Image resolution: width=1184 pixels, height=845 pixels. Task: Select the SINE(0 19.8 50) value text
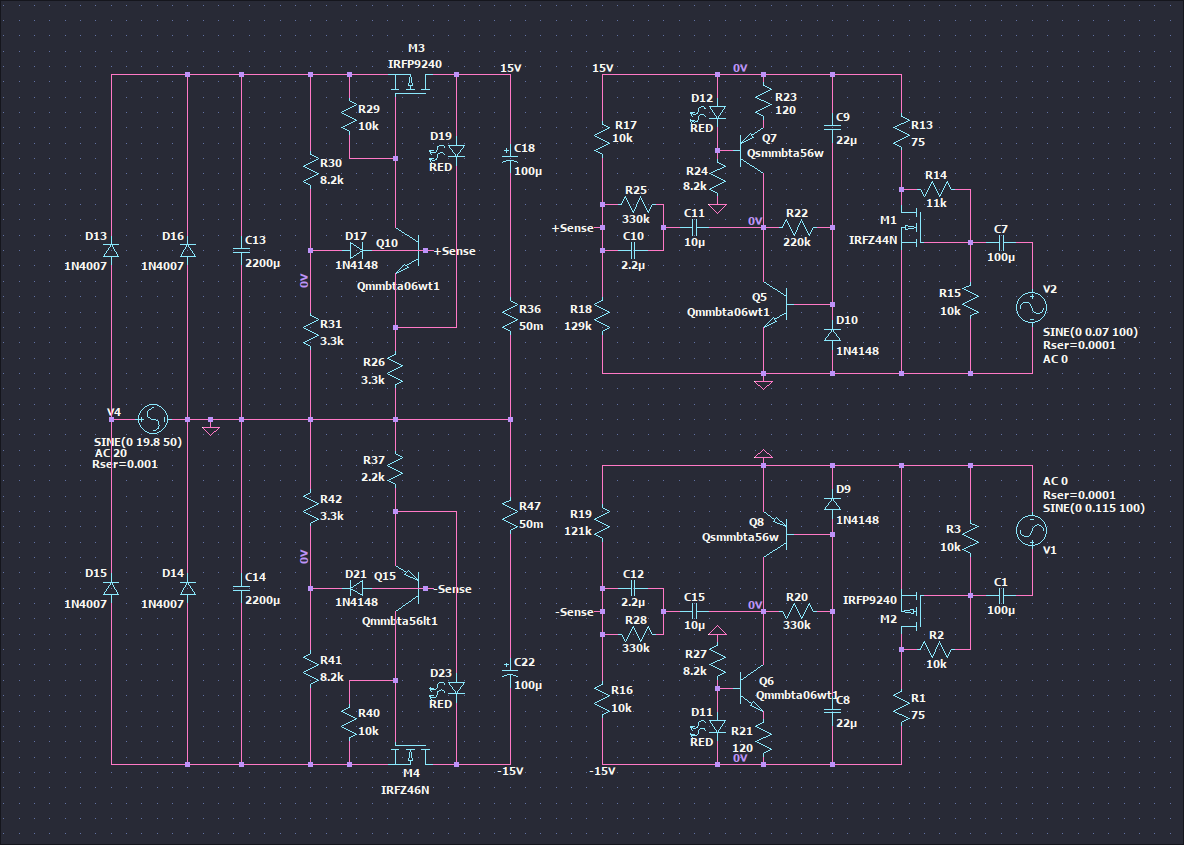137,442
